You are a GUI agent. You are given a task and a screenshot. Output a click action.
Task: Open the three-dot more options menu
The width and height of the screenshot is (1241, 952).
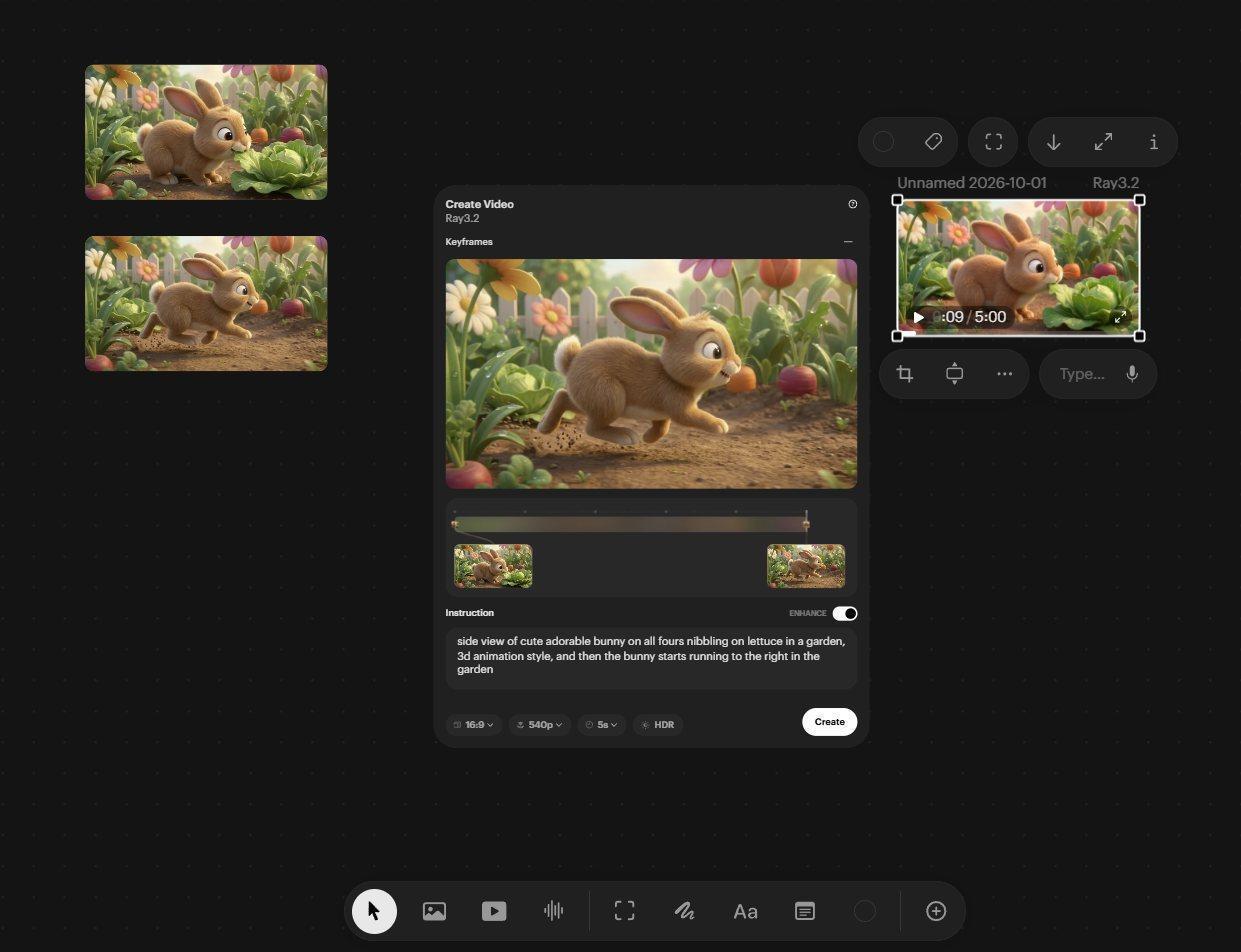1005,374
